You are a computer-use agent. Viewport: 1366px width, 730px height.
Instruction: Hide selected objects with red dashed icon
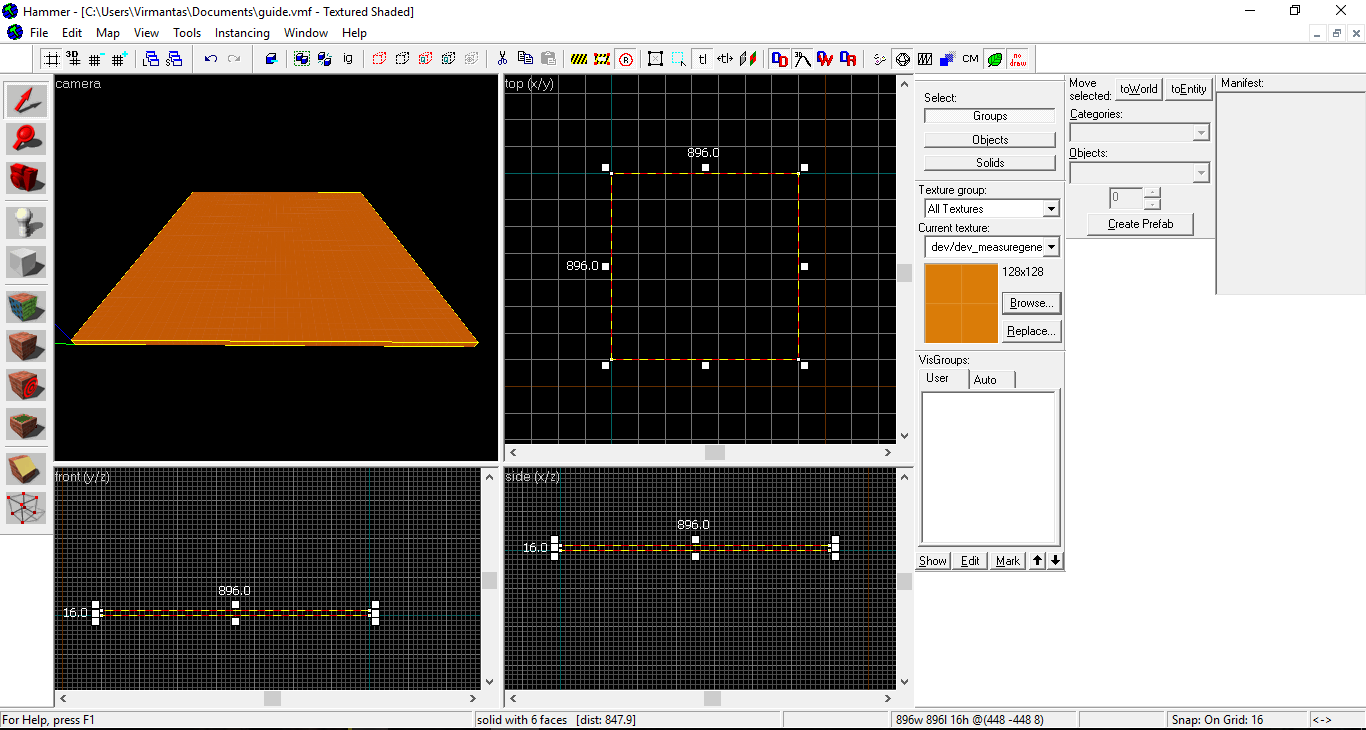[x=379, y=59]
